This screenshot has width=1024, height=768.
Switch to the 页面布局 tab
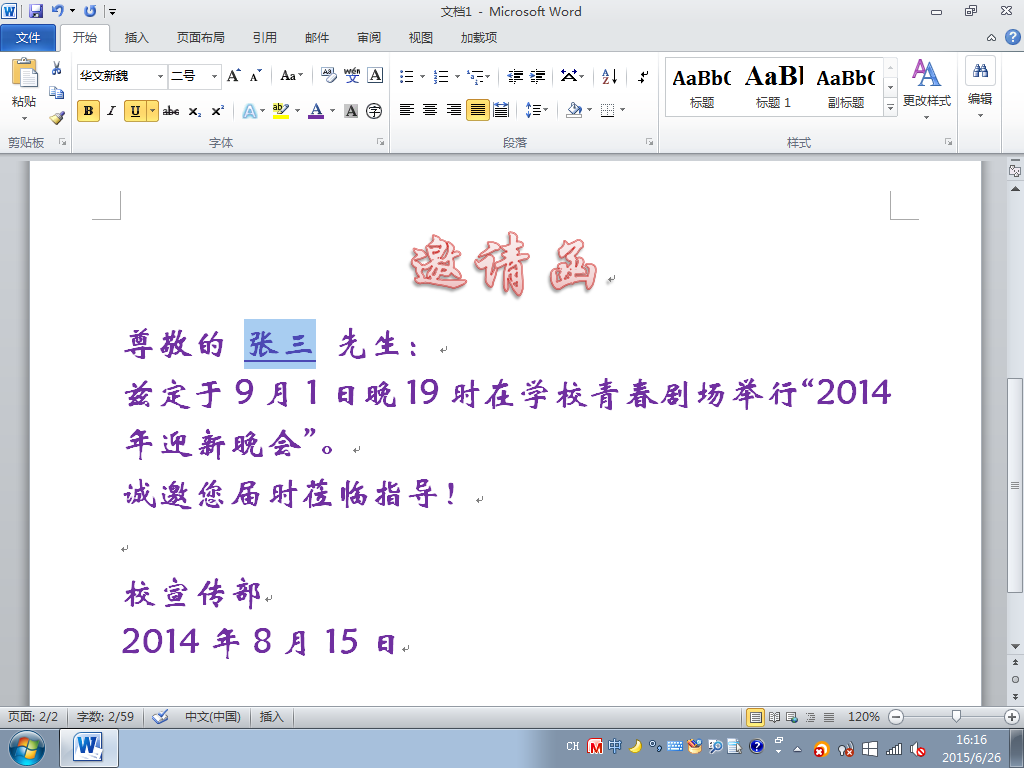tap(200, 38)
